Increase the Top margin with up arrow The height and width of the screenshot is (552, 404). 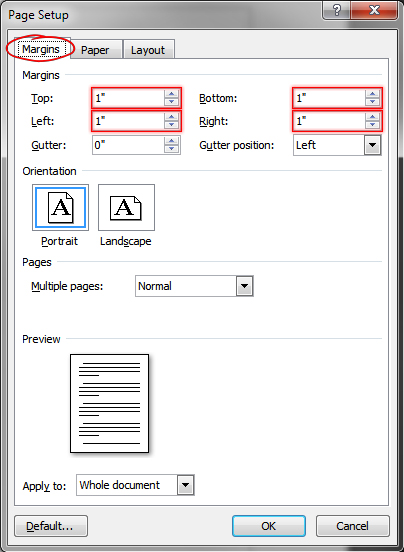[171, 94]
